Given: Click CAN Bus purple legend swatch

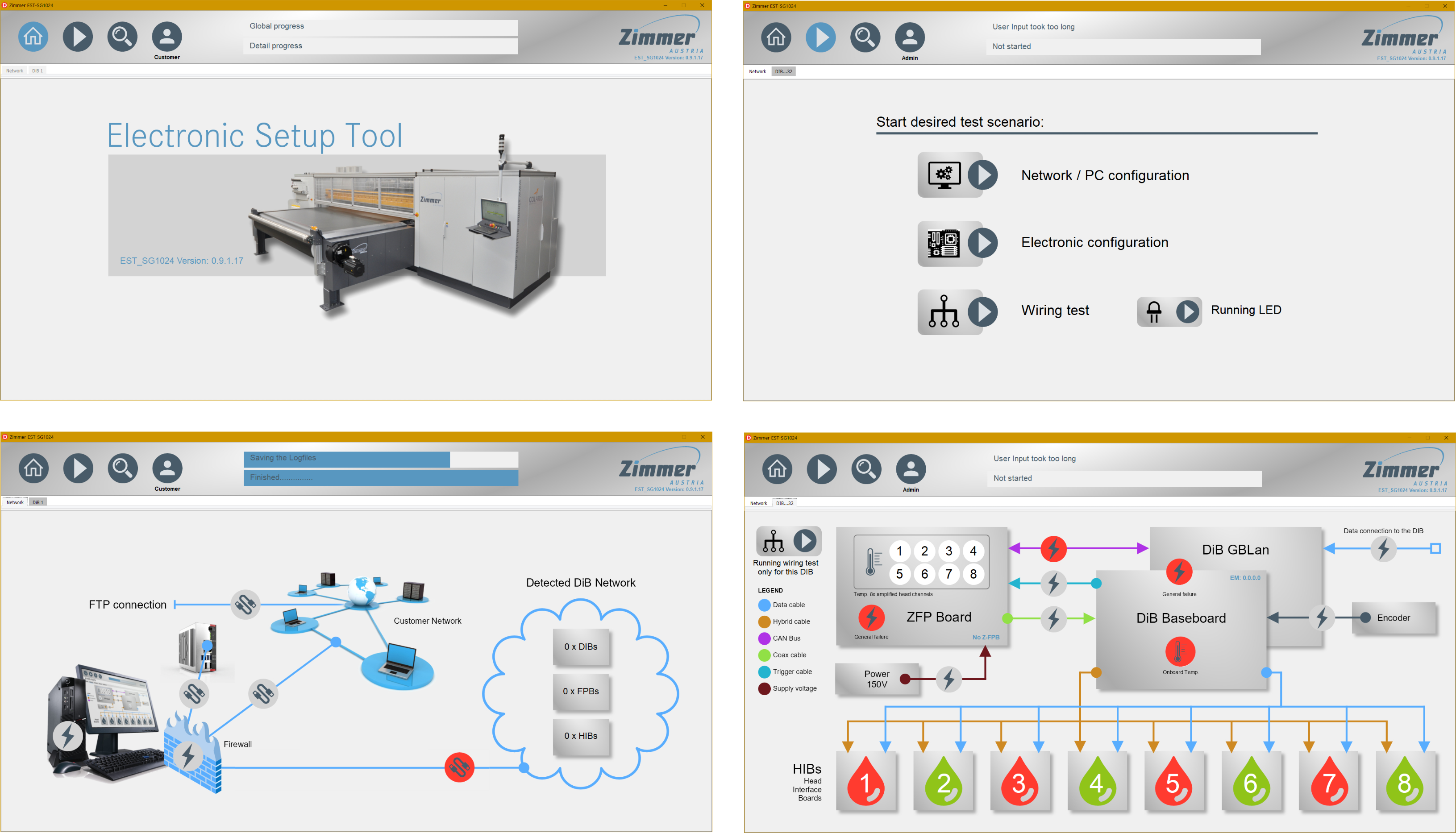Looking at the screenshot, I should pos(764,638).
